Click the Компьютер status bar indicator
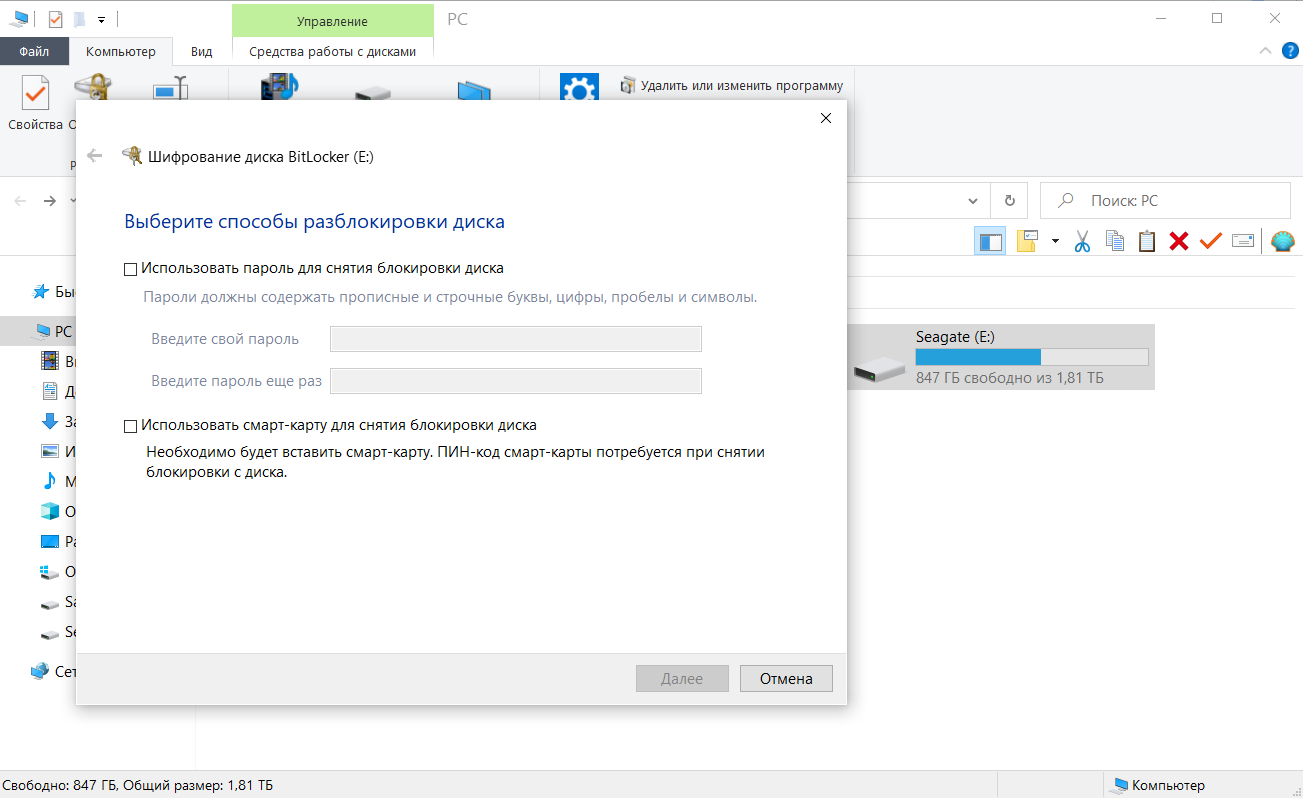This screenshot has height=798, width=1303. pyautogui.click(x=1159, y=785)
